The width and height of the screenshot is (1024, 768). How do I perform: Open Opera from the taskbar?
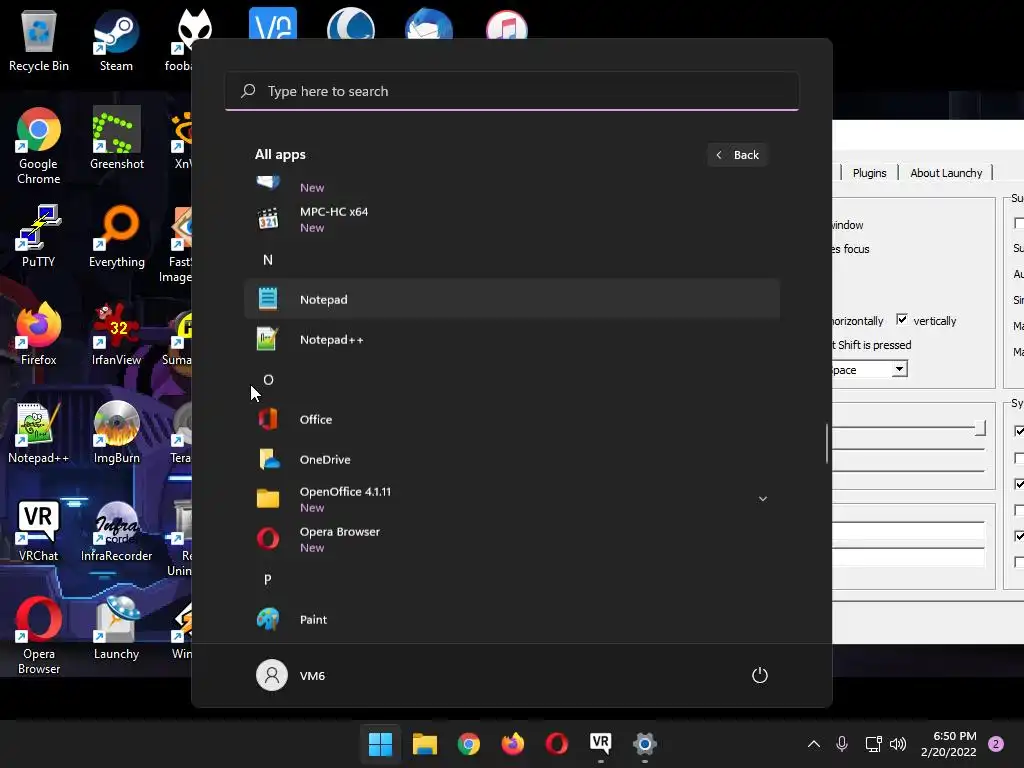click(x=556, y=743)
